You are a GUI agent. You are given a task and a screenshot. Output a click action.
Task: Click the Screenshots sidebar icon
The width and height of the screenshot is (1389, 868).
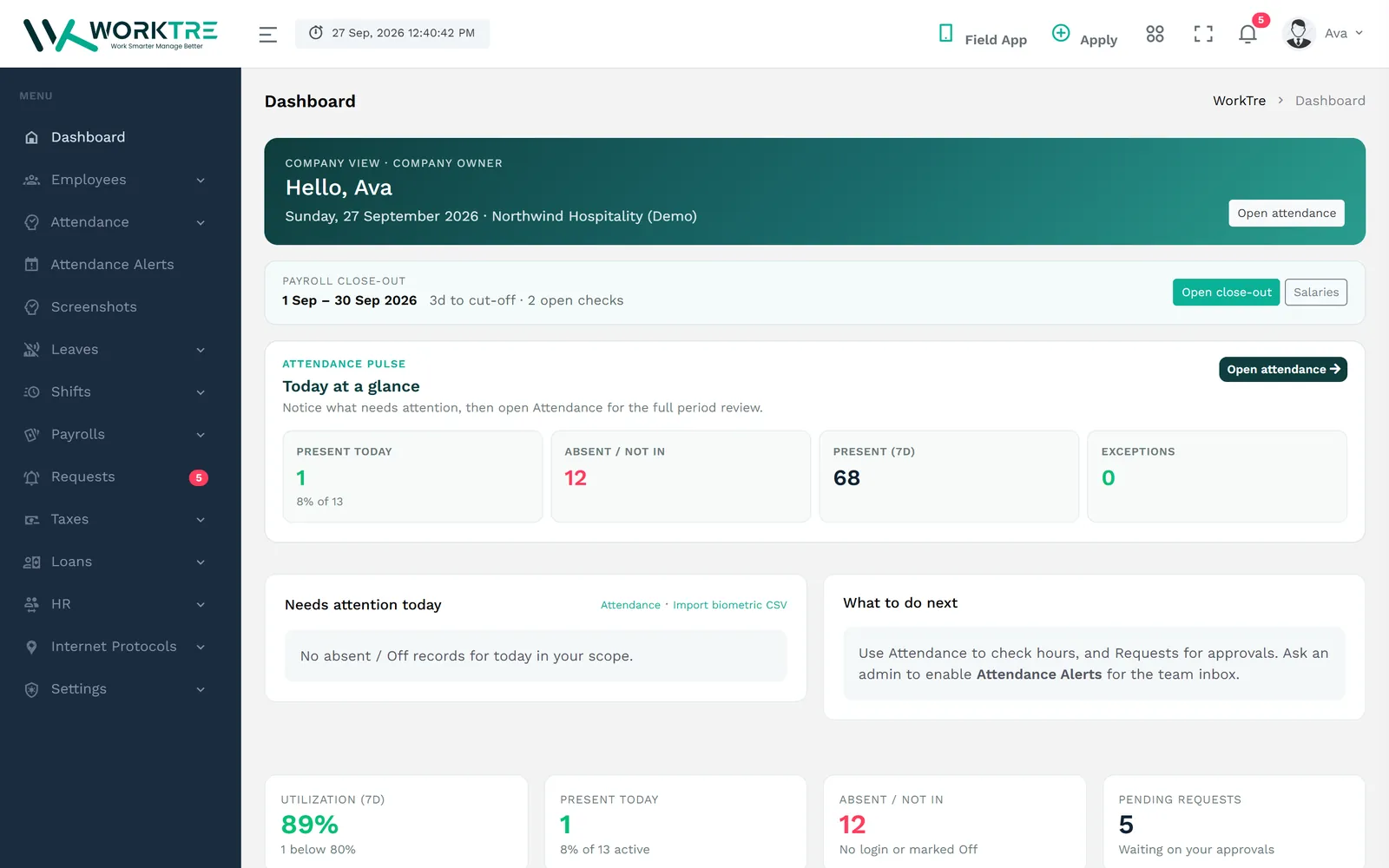32,307
